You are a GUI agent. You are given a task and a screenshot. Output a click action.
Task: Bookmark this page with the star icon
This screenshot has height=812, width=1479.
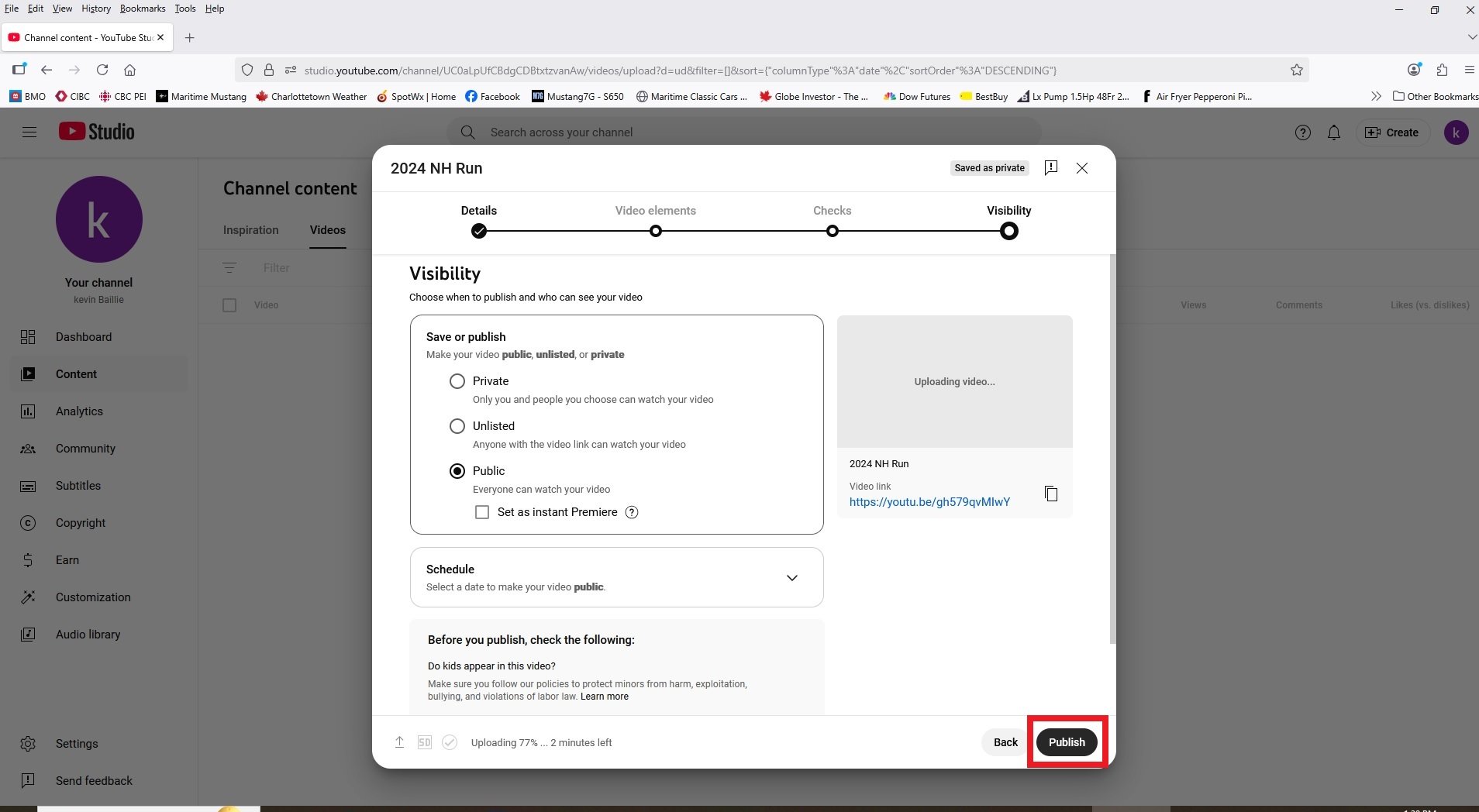pyautogui.click(x=1297, y=70)
